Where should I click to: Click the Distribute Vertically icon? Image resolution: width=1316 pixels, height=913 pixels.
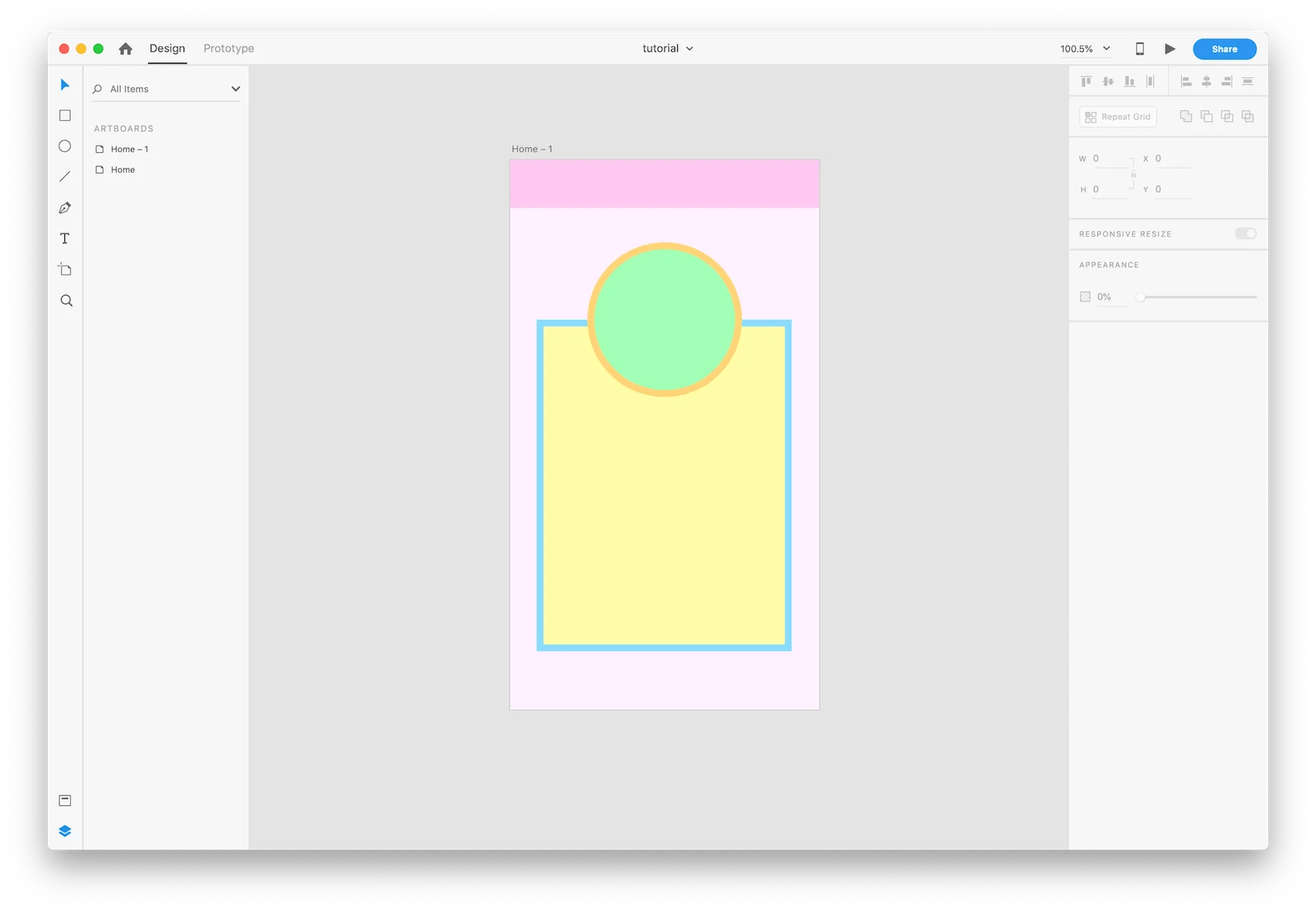tap(1248, 81)
